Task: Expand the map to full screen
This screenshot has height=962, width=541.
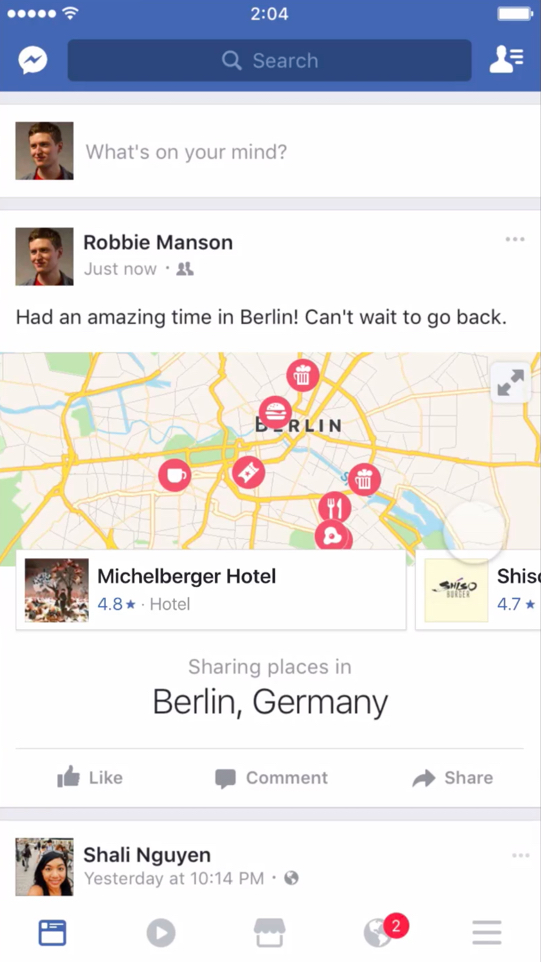Action: pyautogui.click(x=510, y=382)
